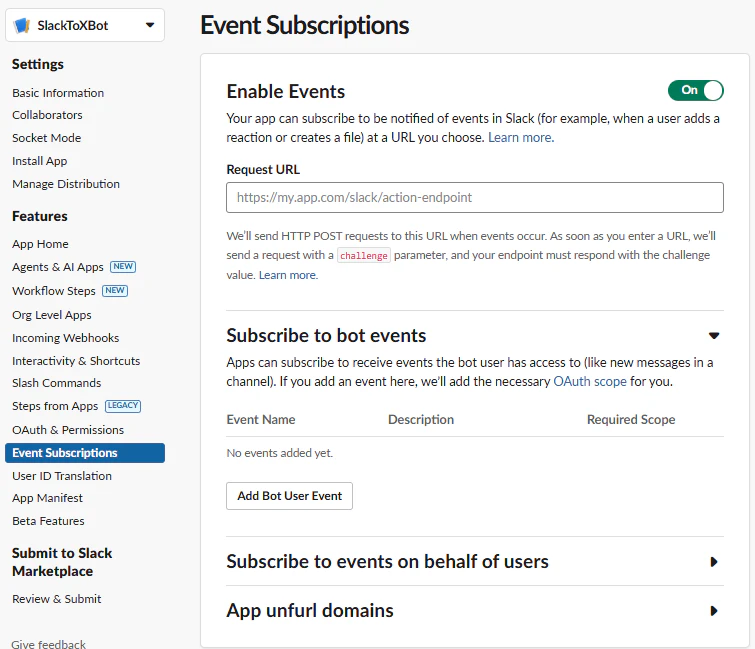
Task: Open Socket Mode settings
Action: point(47,138)
